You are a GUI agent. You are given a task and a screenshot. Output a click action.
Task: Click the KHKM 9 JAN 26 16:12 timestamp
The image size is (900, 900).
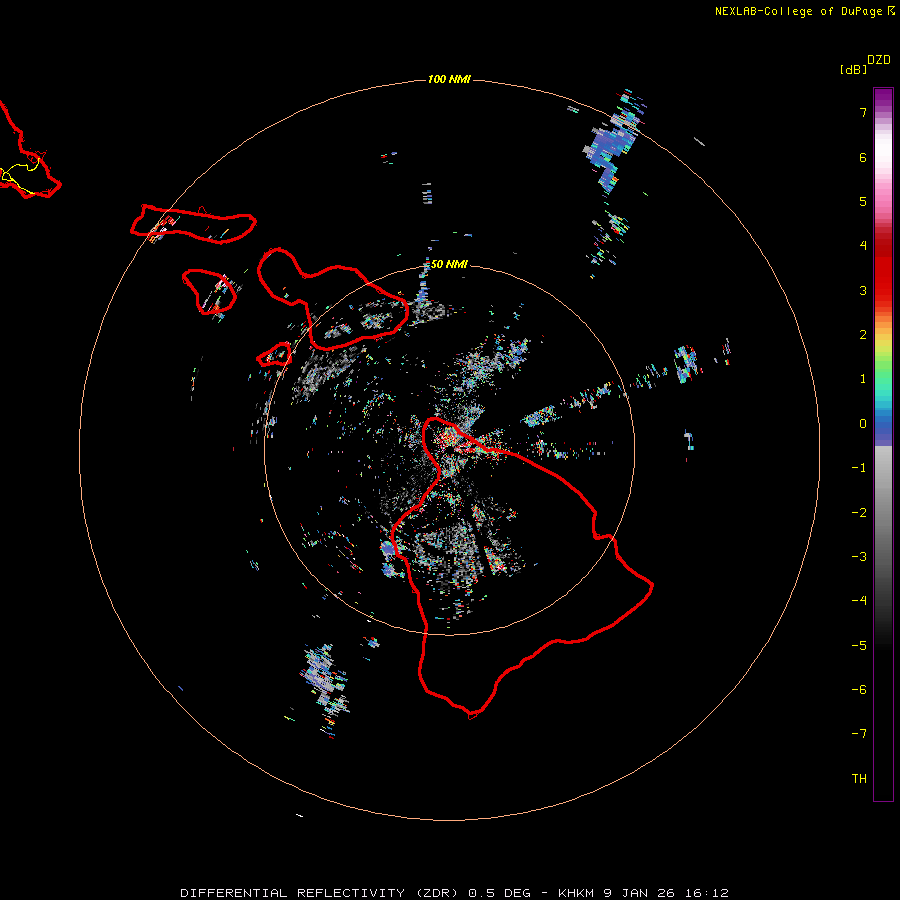(x=643, y=893)
